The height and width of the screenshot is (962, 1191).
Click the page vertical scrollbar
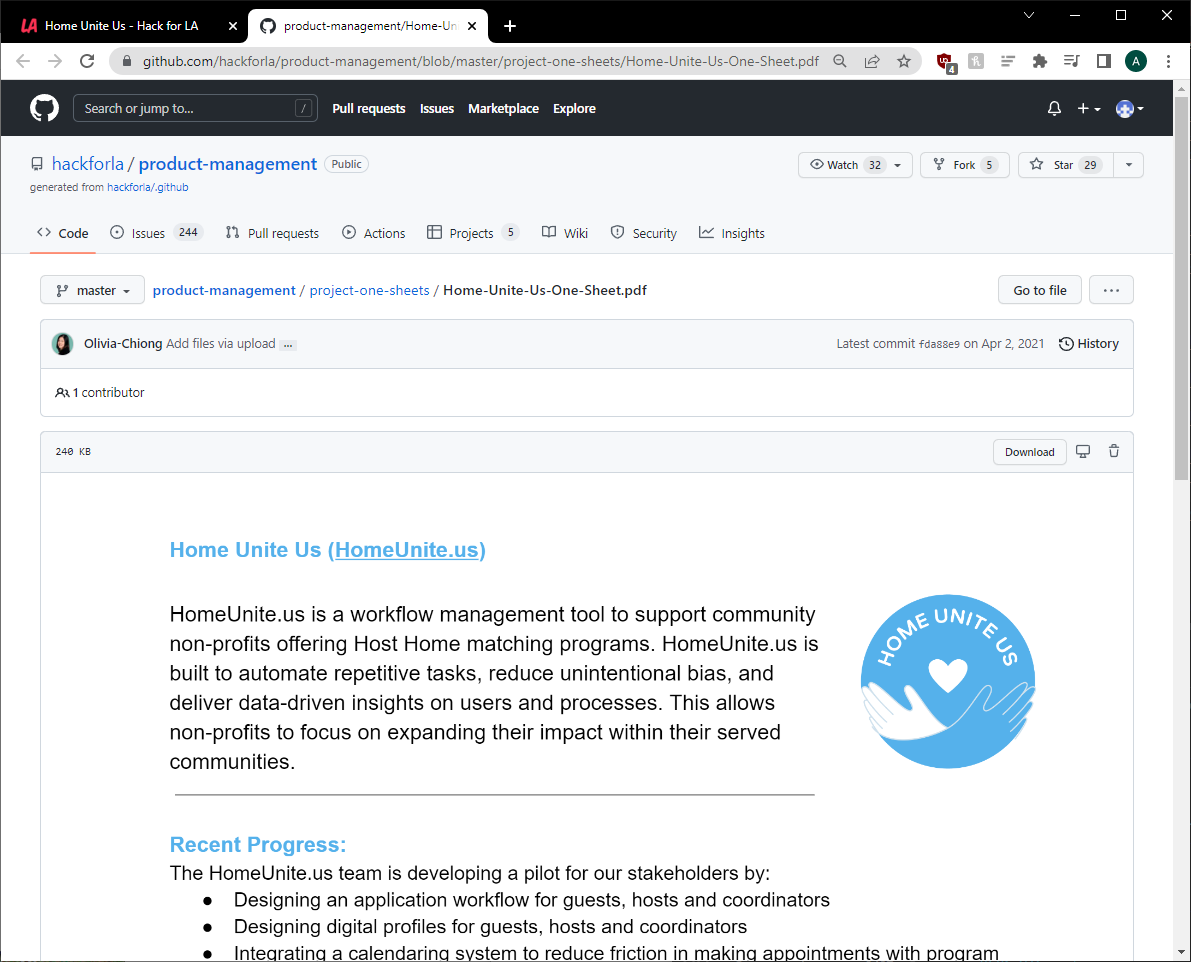point(1181,289)
